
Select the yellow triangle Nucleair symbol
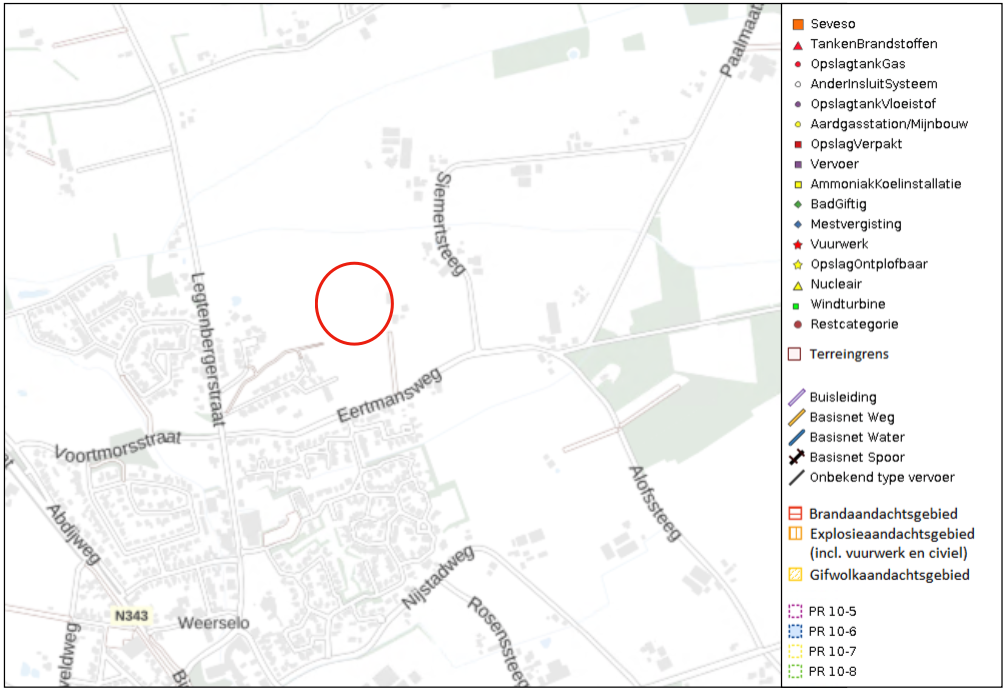click(798, 285)
